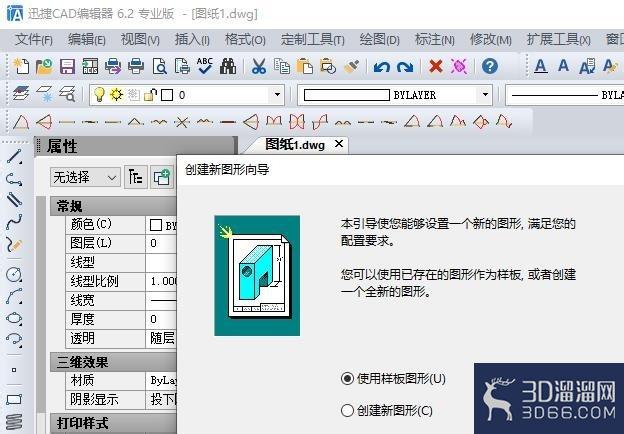Click the 阴影显示 property row

tap(121, 399)
